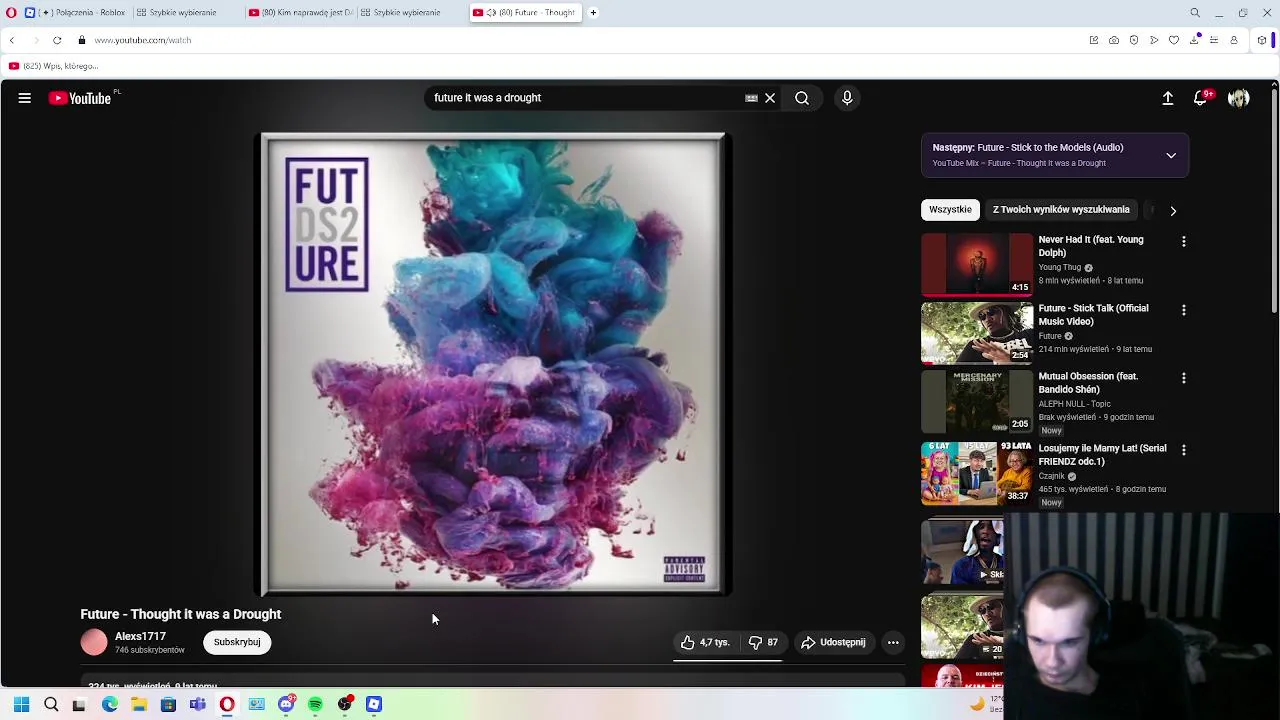Click the Udostępnij share button
The height and width of the screenshot is (720, 1280).
[x=833, y=642]
